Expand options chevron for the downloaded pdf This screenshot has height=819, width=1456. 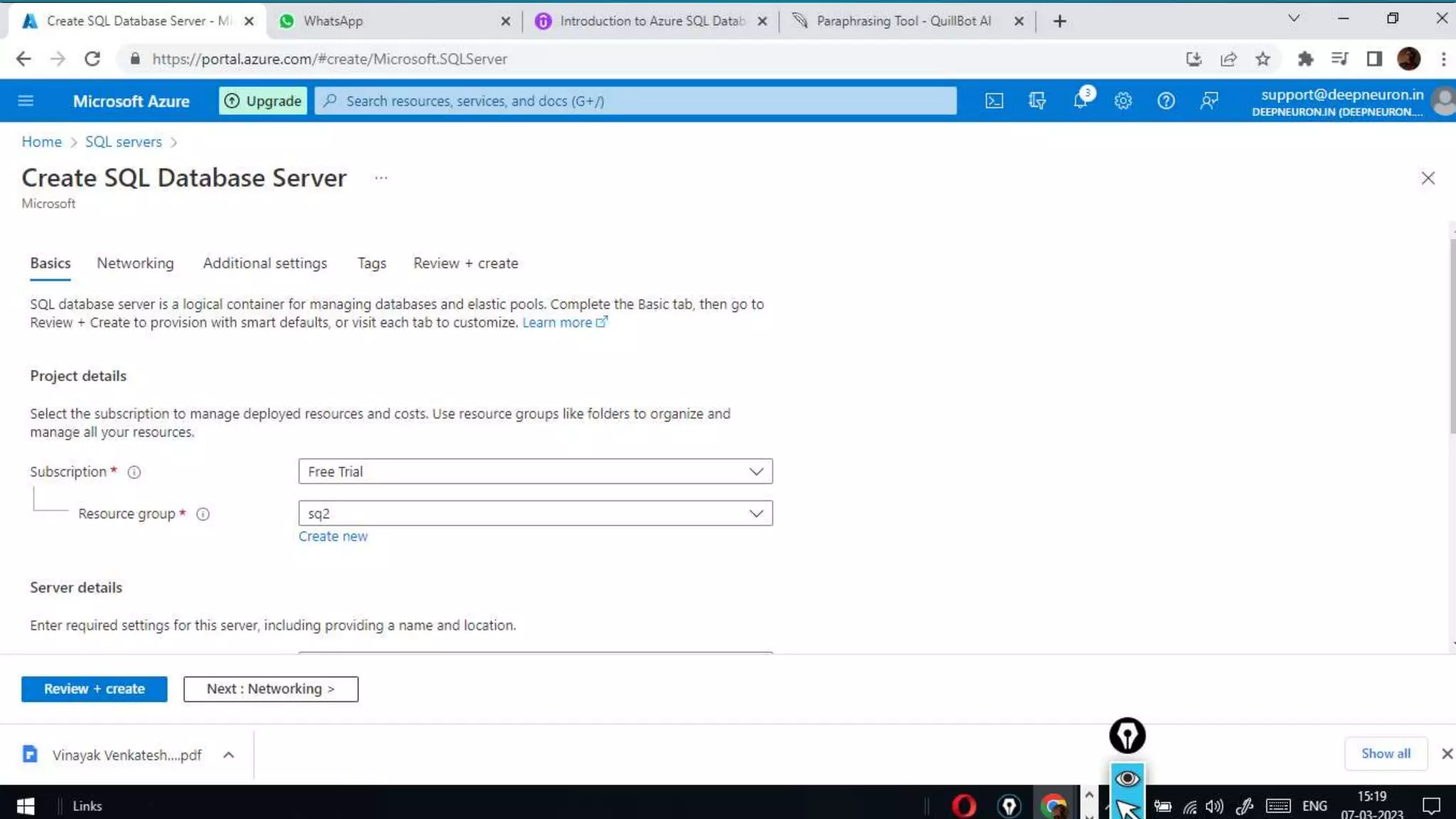click(228, 755)
